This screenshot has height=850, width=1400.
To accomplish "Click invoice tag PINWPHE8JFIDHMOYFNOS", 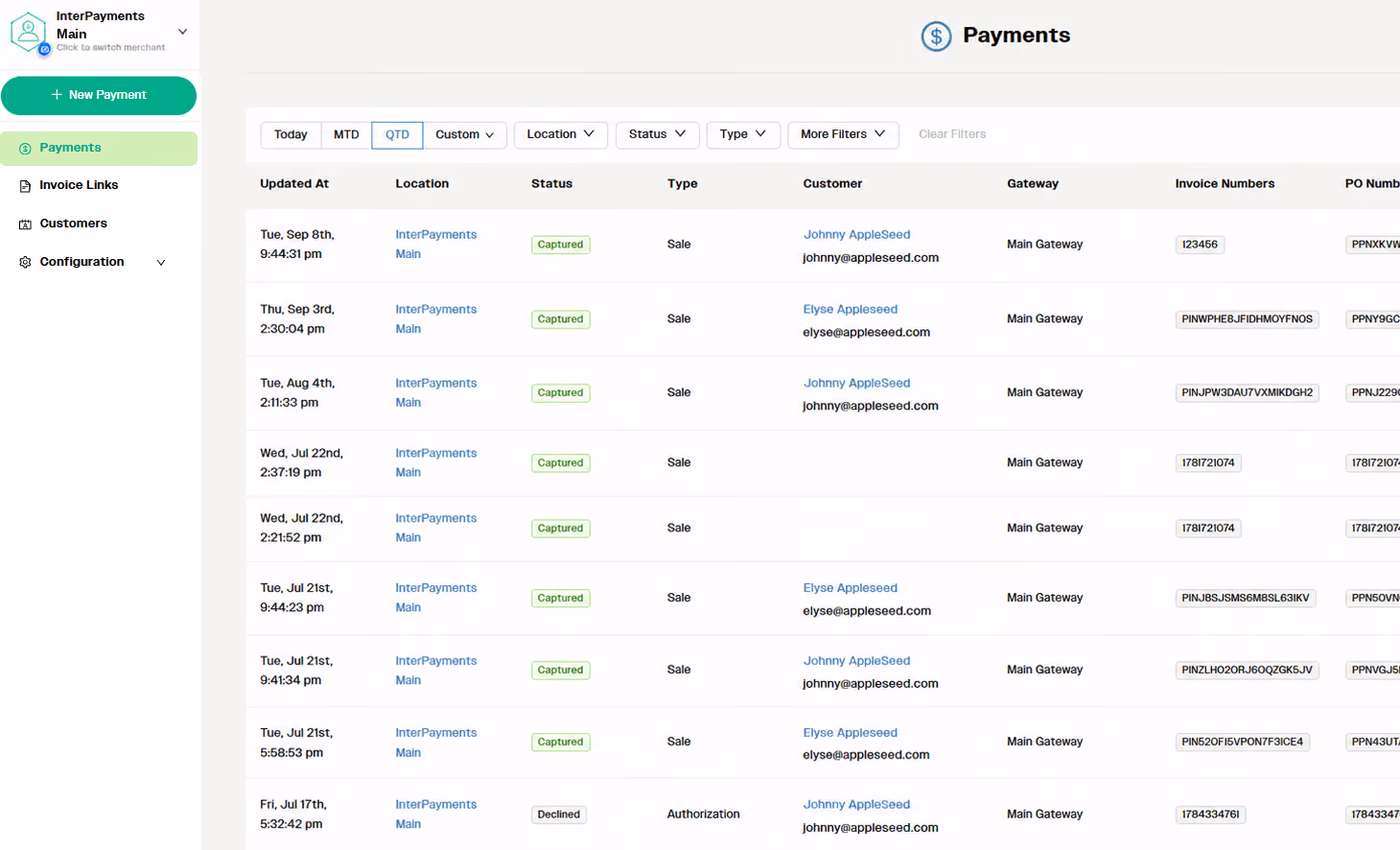I will tap(1247, 319).
